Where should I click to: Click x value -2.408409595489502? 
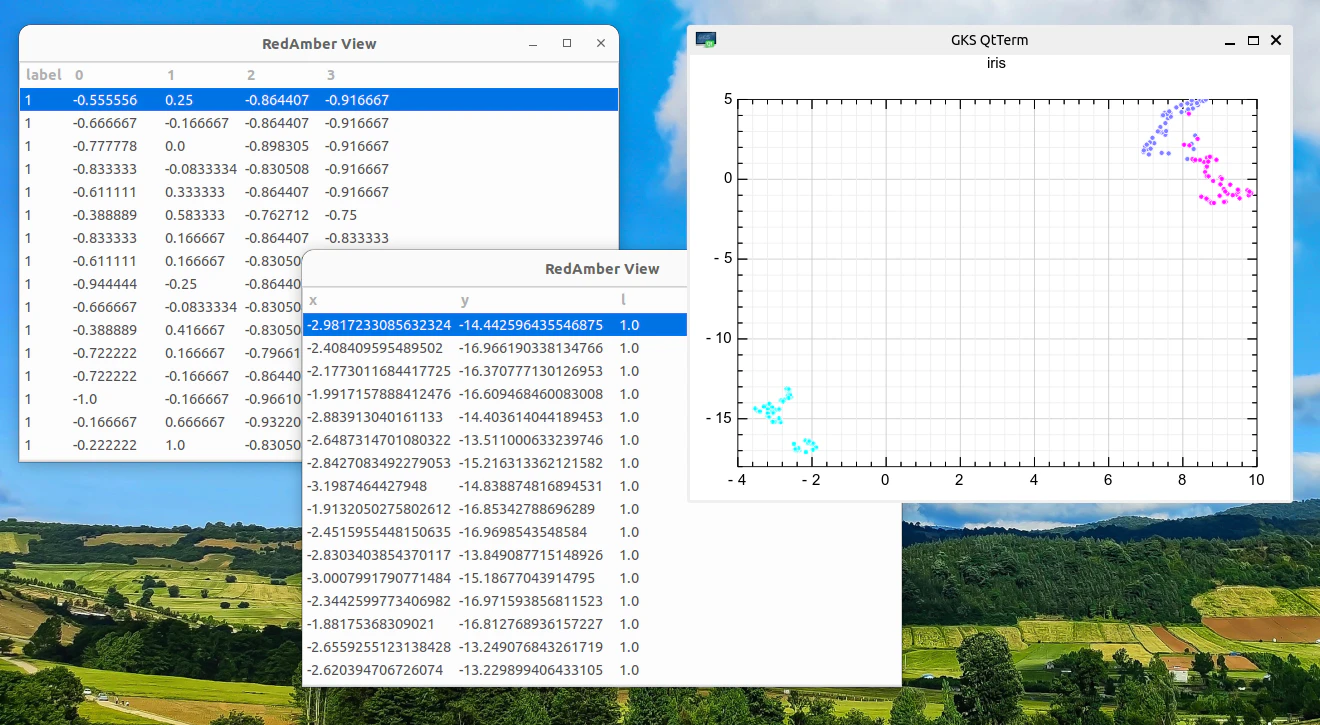pos(375,348)
